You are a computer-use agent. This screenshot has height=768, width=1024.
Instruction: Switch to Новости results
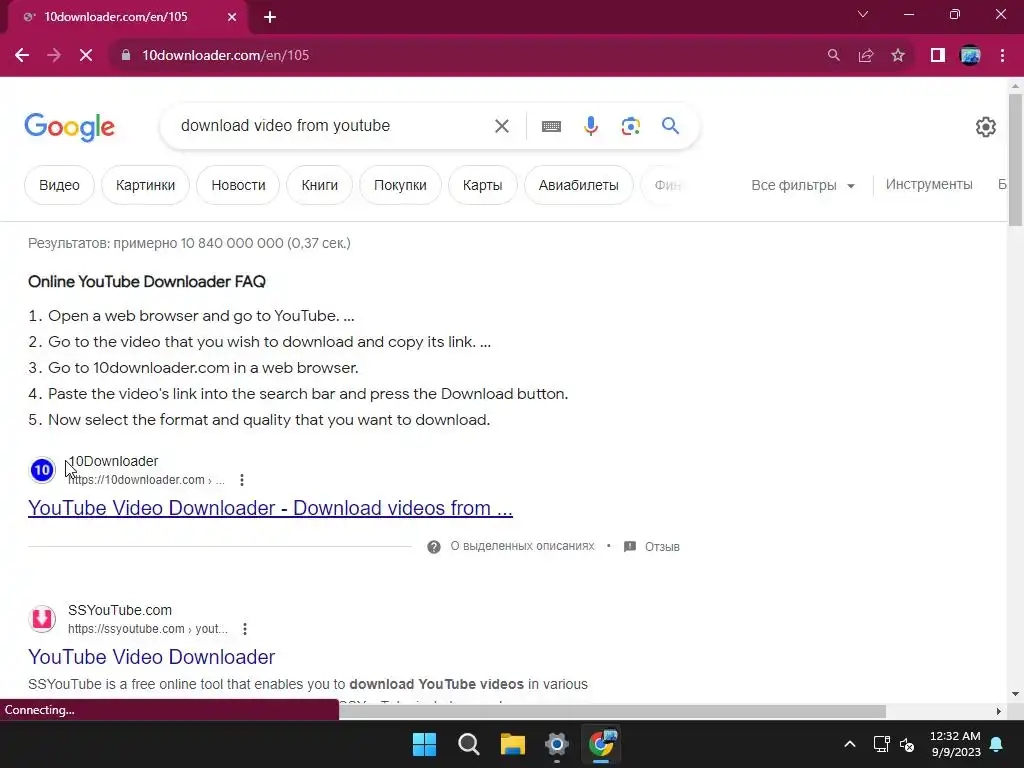coord(238,185)
